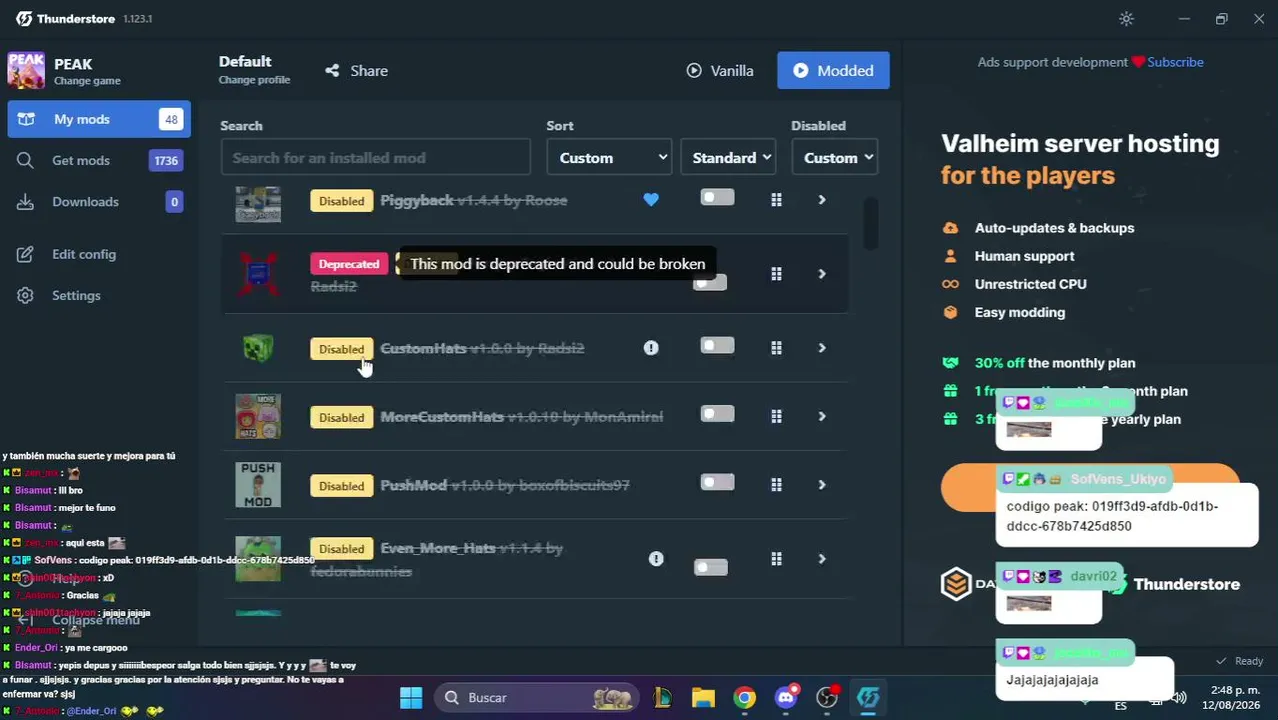Enable the CustomHats mod
This screenshot has height=720, width=1278.
pos(717,346)
